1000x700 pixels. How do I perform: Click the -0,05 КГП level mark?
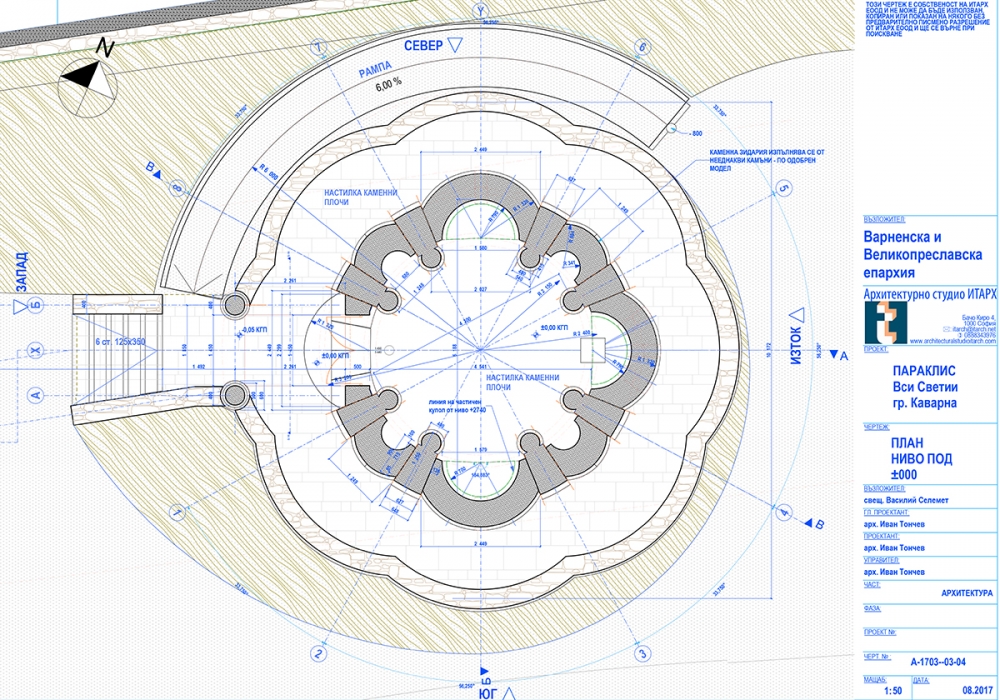pyautogui.click(x=253, y=331)
